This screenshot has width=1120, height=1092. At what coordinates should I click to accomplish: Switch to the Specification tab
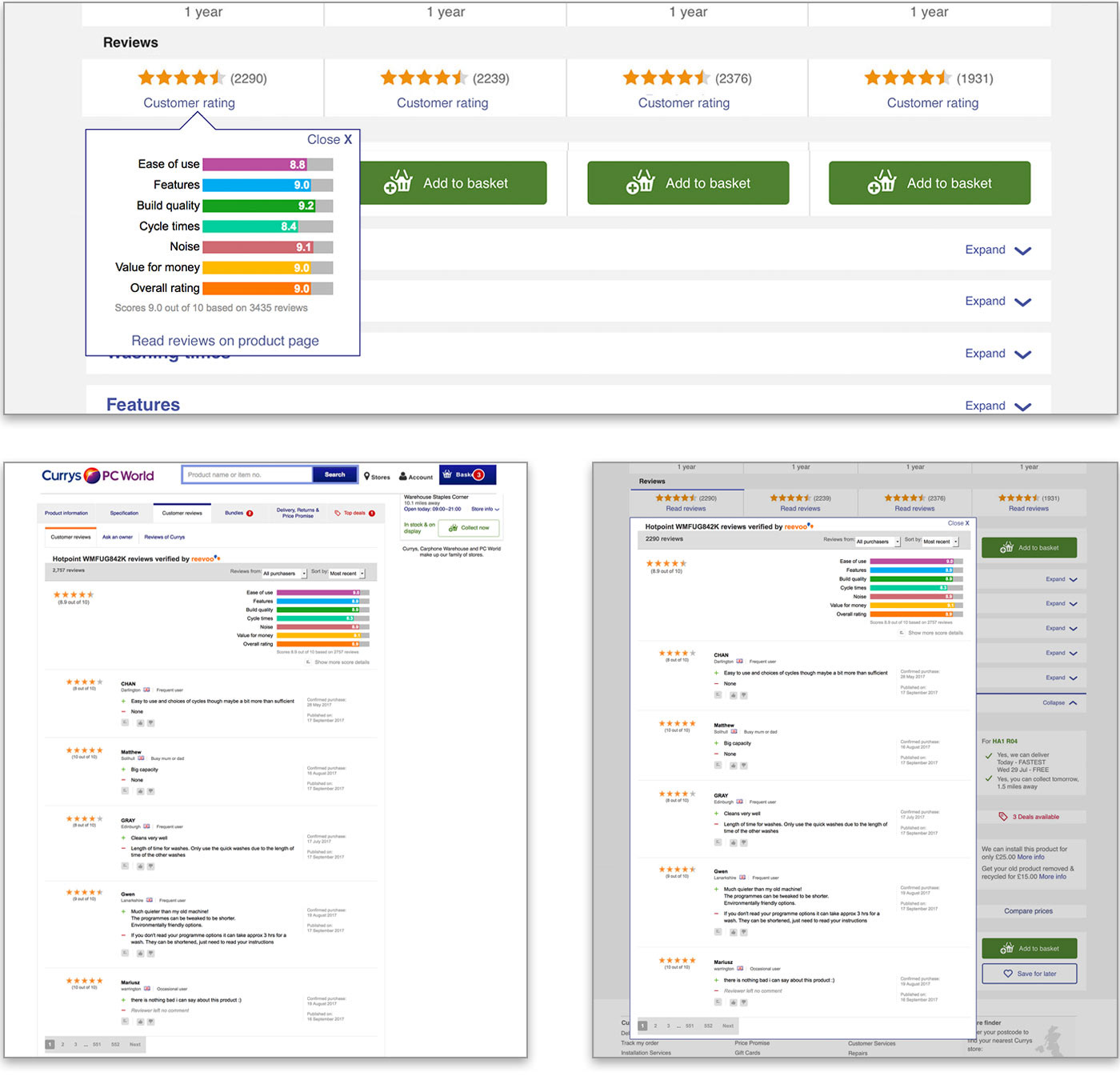tap(124, 513)
